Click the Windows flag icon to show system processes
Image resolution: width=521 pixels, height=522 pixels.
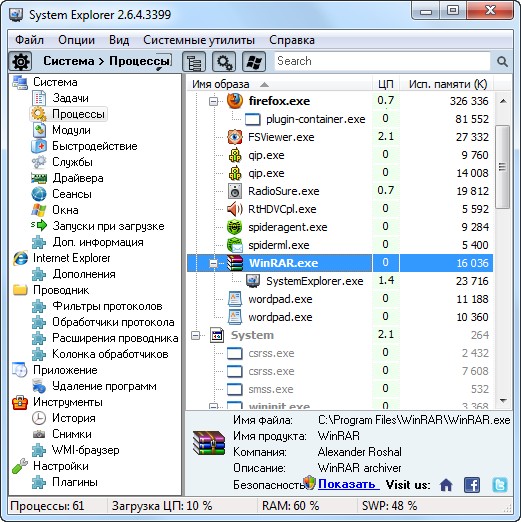[x=254, y=61]
